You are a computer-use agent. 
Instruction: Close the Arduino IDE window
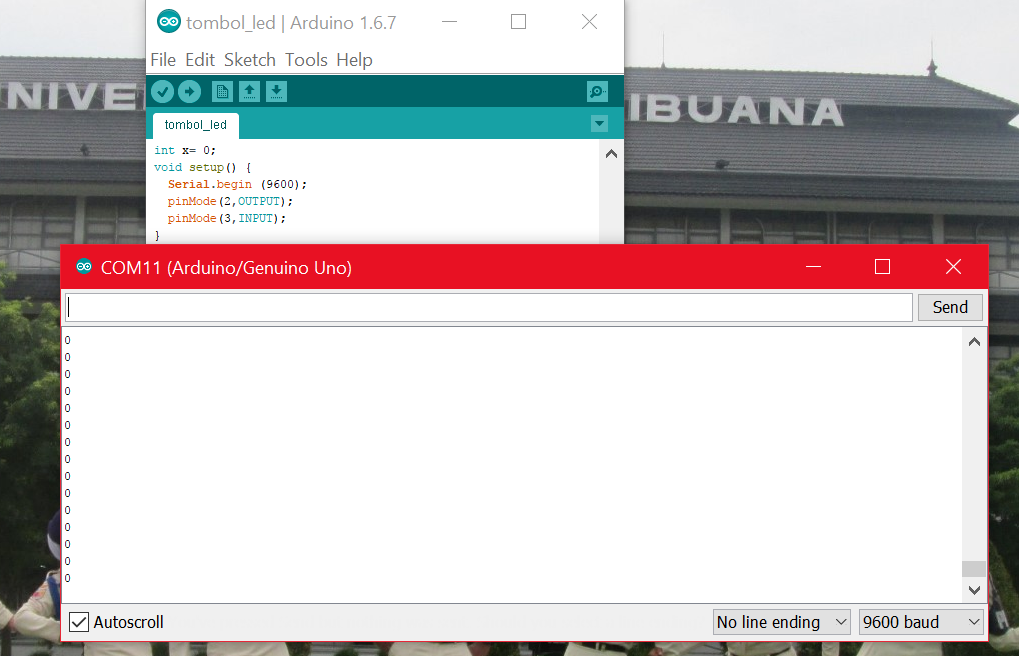coord(589,21)
